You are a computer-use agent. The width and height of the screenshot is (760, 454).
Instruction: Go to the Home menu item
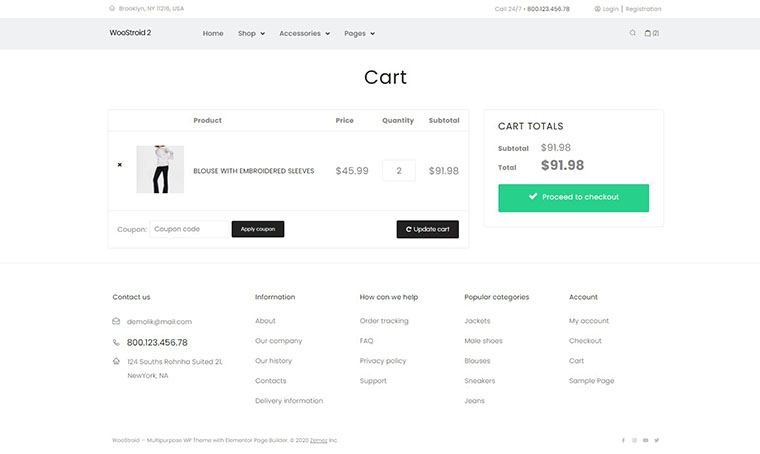(213, 33)
